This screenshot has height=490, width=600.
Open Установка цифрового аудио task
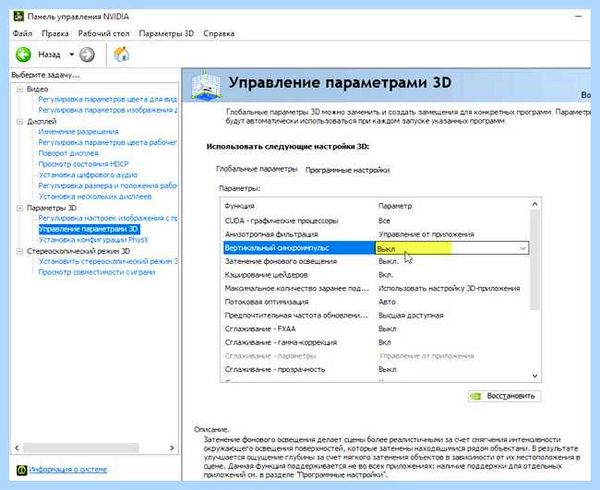coord(88,175)
